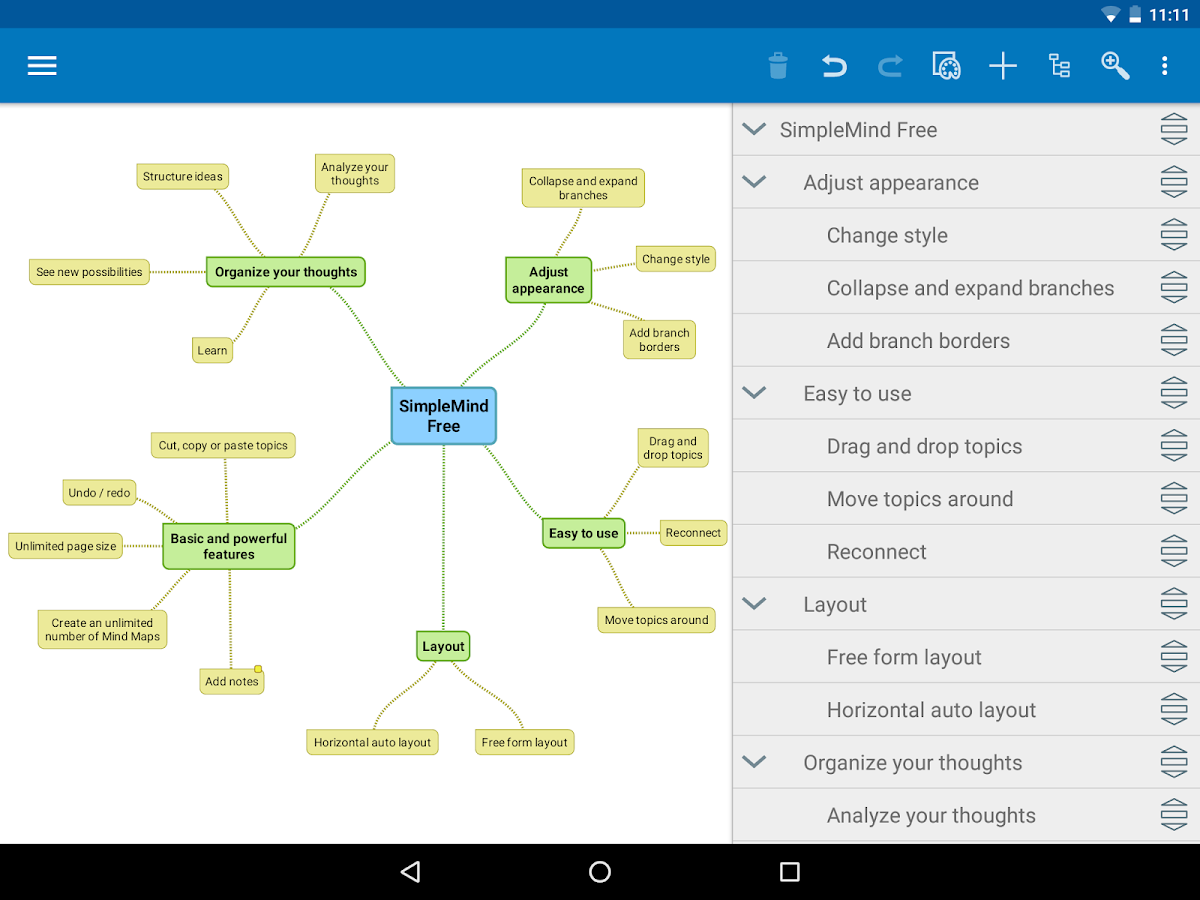Tap reorder handle for Collapse and expand branches

1174,288
